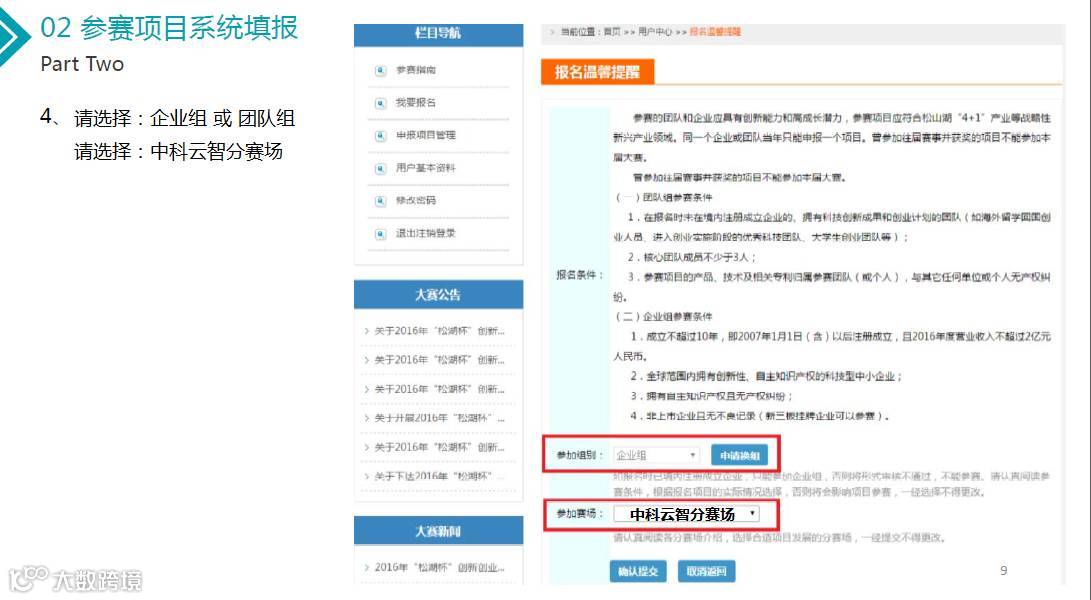This screenshot has height=600, width=1091.
Task: Click the （一）团队组参赛条件 heading
Action: pos(663,198)
